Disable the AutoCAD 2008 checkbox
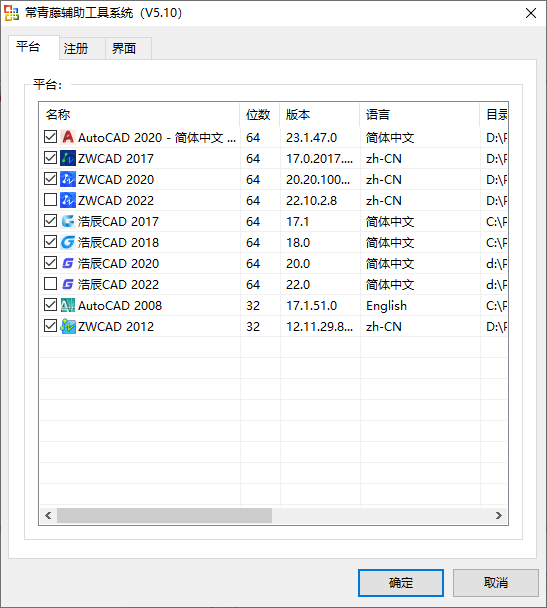 tap(50, 305)
